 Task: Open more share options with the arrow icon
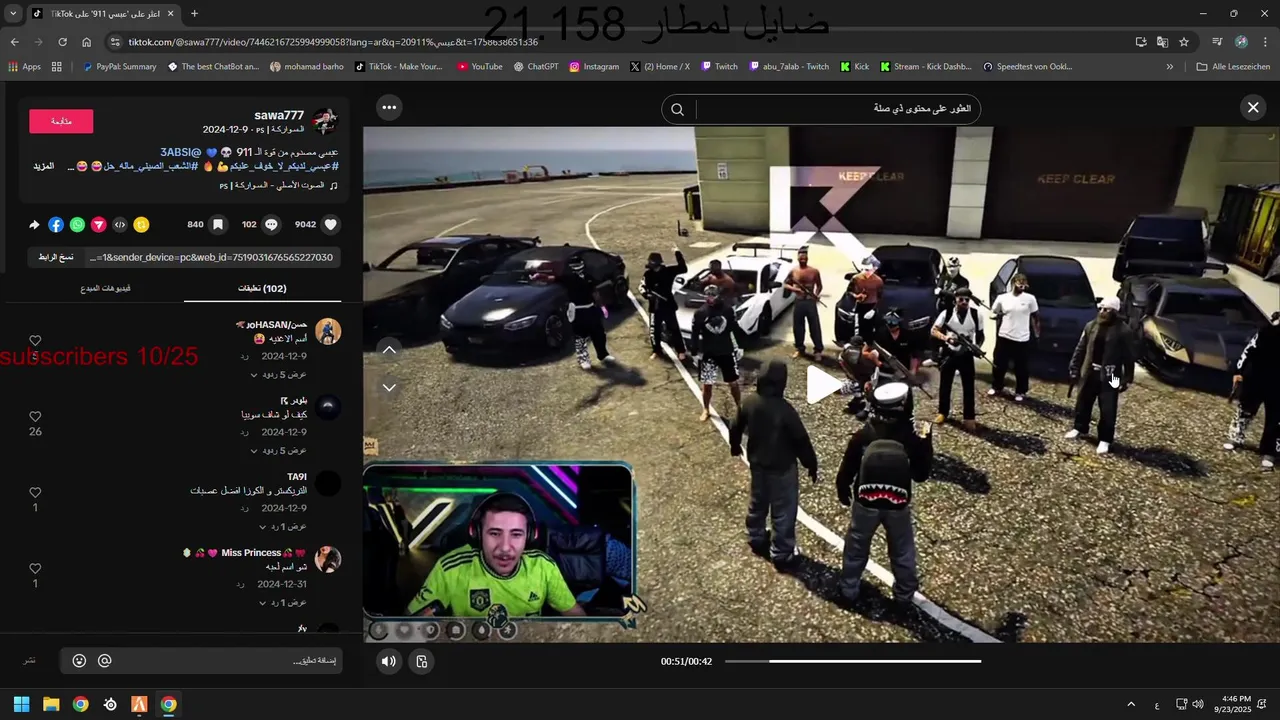34,225
